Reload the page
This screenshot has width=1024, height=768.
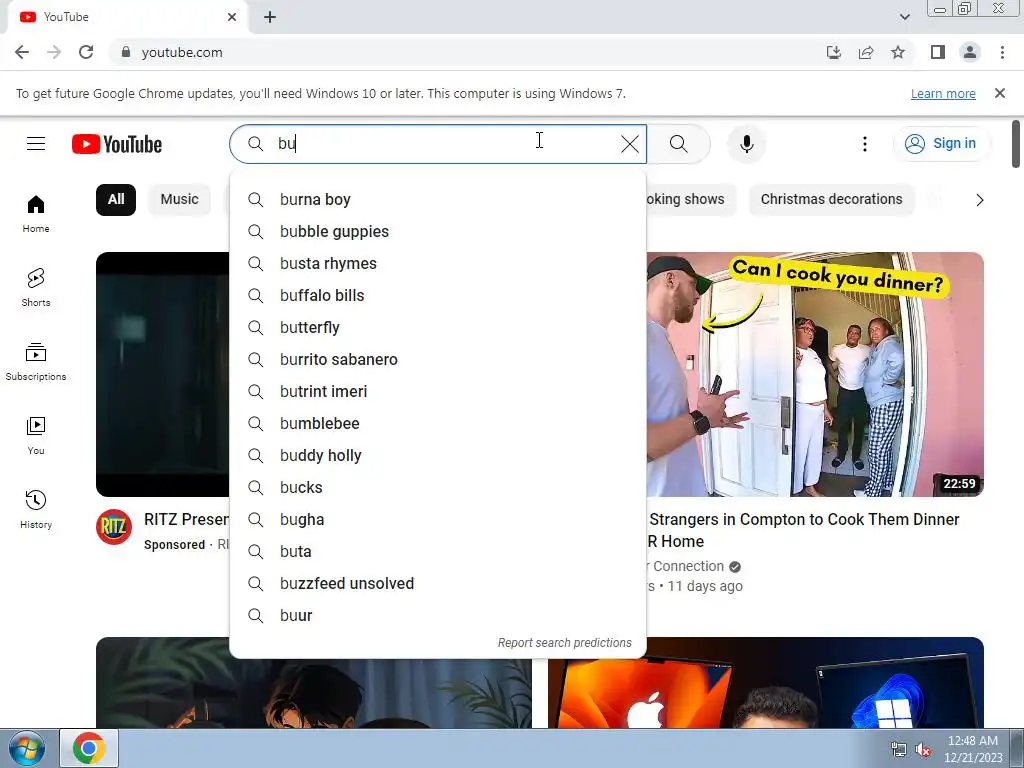(86, 52)
